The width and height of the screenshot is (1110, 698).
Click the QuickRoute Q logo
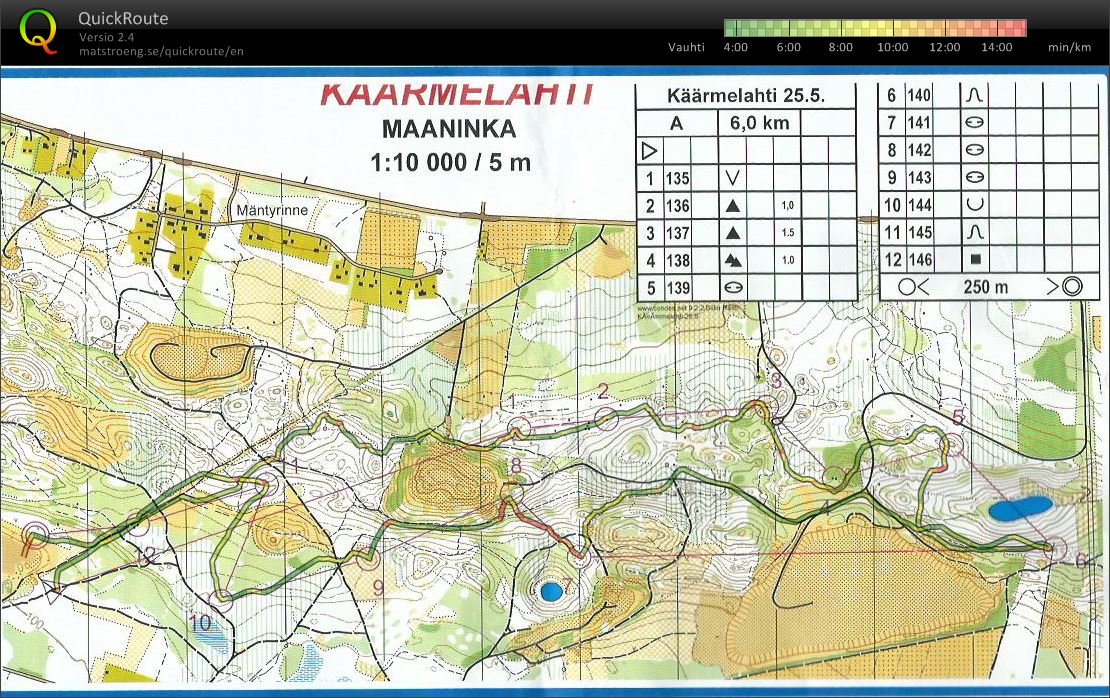pyautogui.click(x=39, y=30)
